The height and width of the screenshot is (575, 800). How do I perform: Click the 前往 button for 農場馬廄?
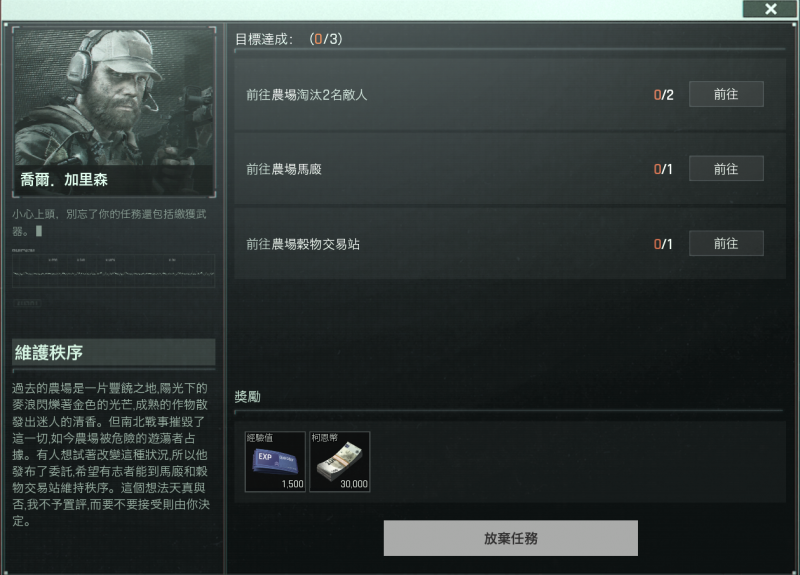(726, 169)
